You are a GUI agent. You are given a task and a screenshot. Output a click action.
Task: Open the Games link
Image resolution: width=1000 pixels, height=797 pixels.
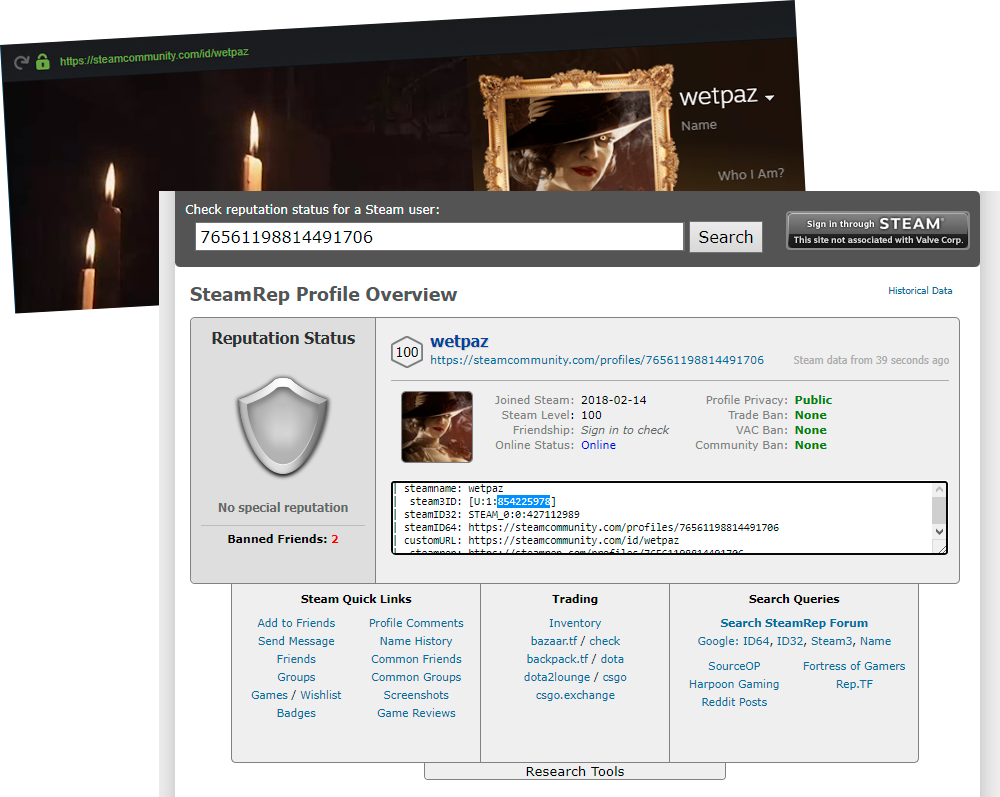[x=269, y=695]
